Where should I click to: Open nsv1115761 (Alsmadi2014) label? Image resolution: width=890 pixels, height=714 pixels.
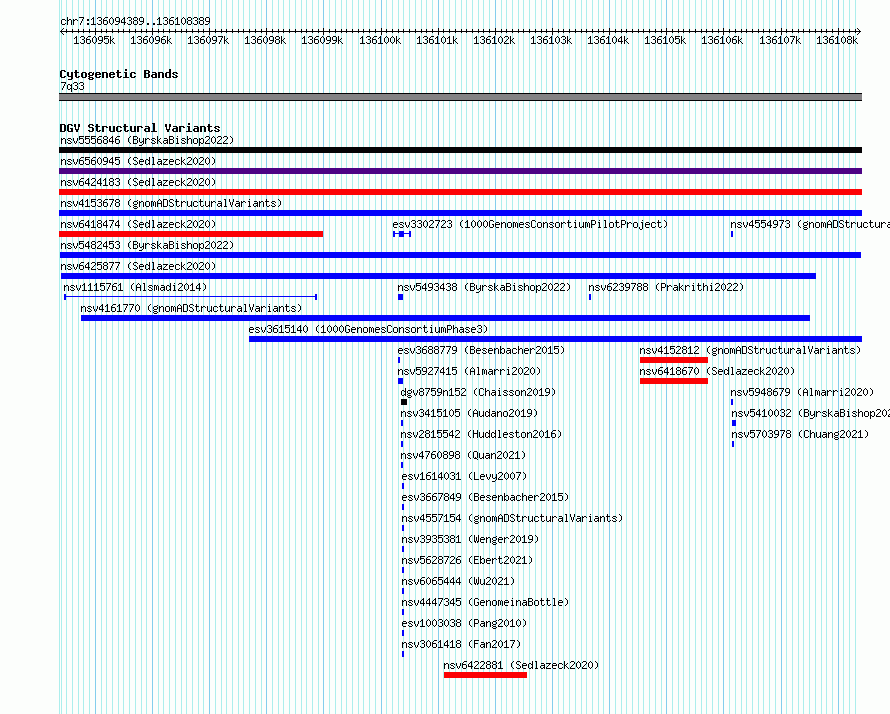coord(135,287)
